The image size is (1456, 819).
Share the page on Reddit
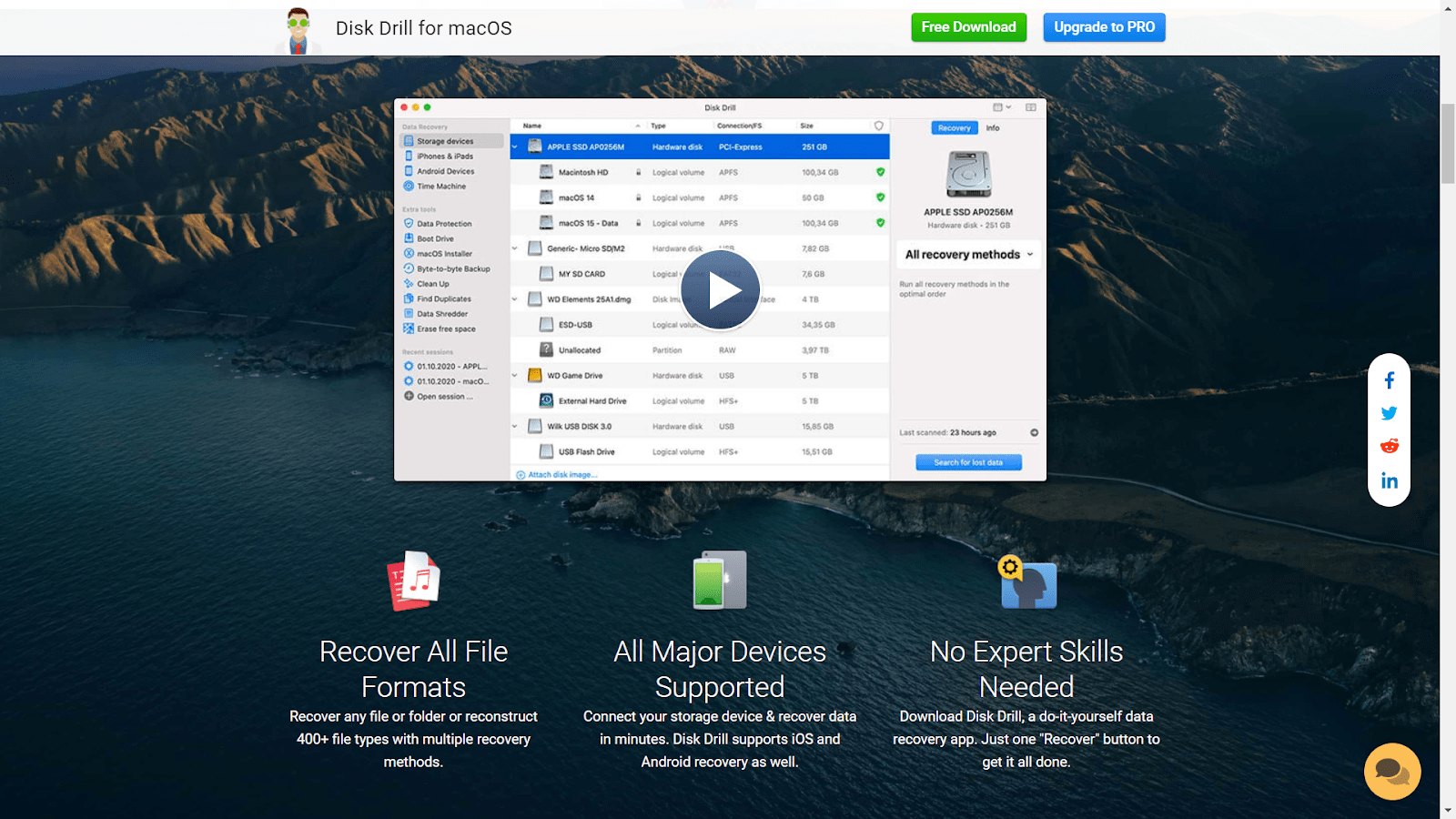(1390, 446)
